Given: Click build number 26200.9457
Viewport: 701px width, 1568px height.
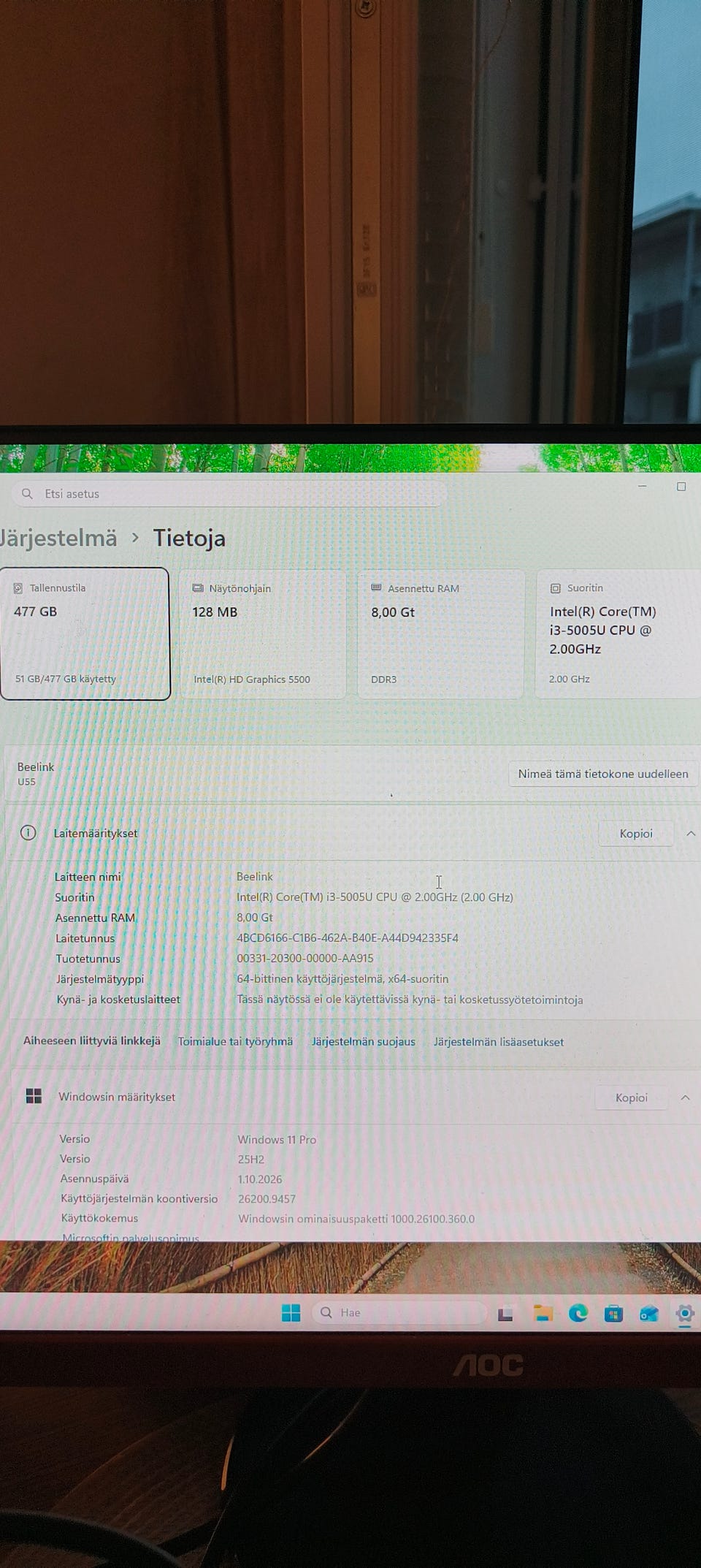Looking at the screenshot, I should [x=267, y=1199].
